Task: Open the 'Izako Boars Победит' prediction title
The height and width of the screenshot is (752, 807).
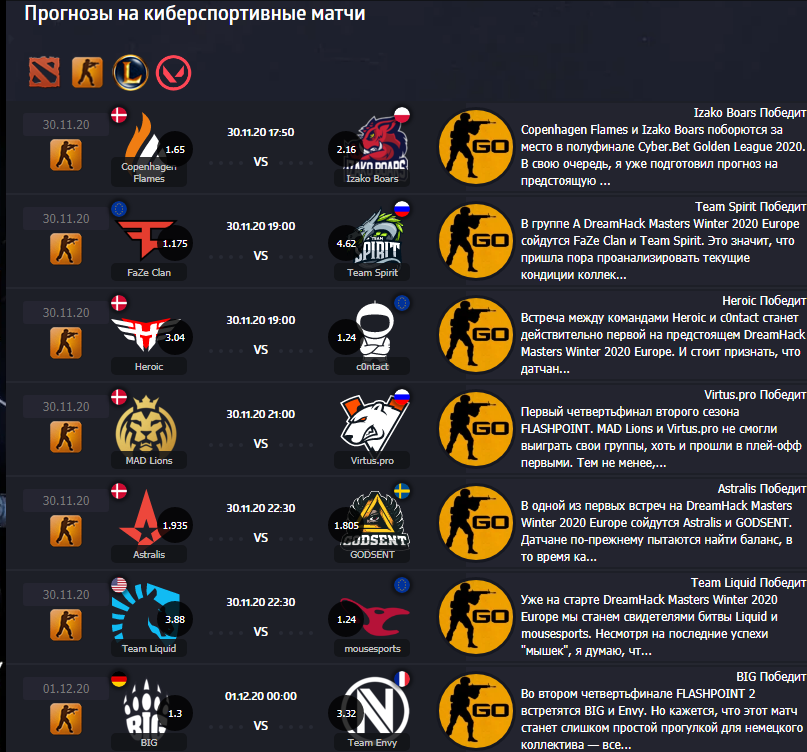Action: pos(749,113)
